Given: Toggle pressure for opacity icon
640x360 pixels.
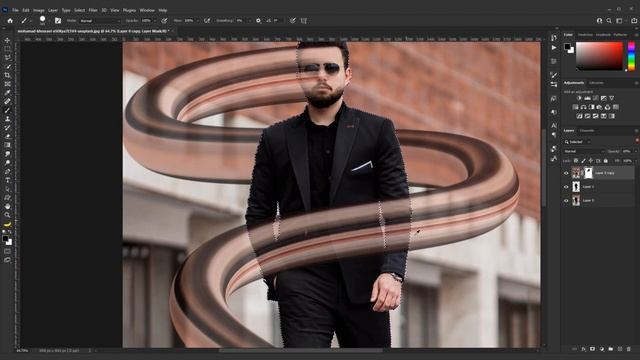Looking at the screenshot, I should (164, 20).
